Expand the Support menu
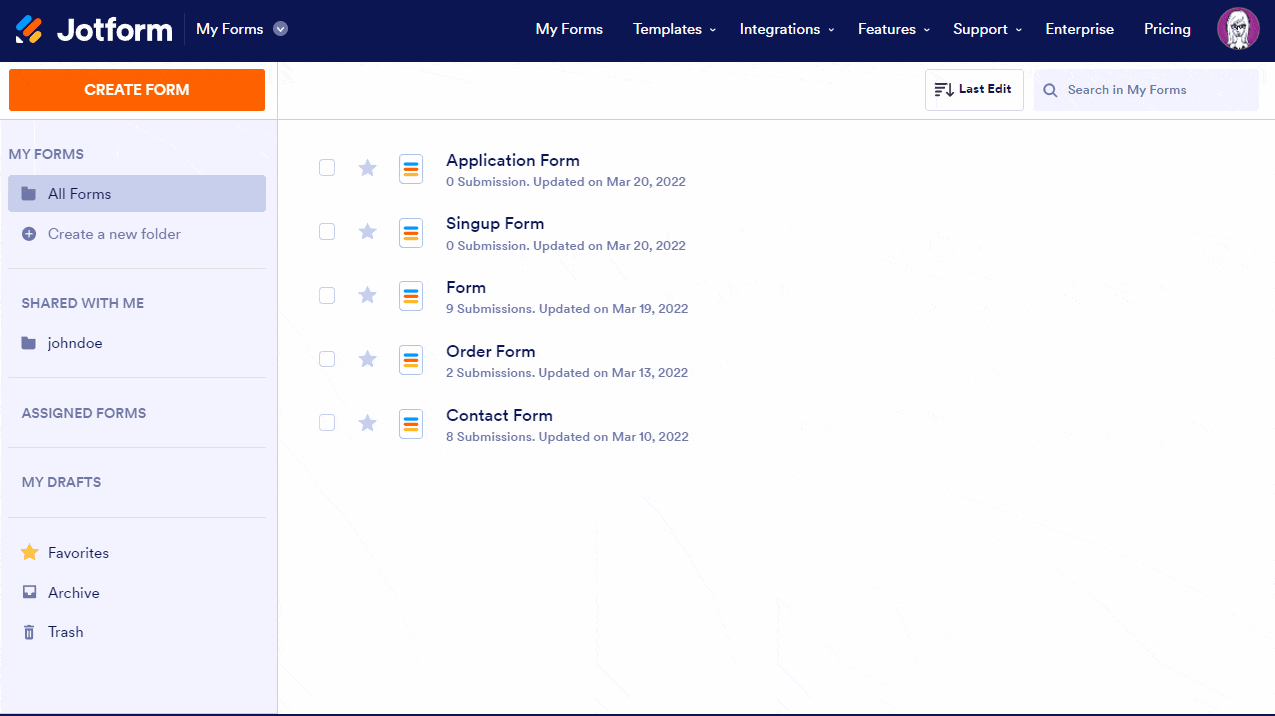This screenshot has width=1275, height=716. click(988, 29)
